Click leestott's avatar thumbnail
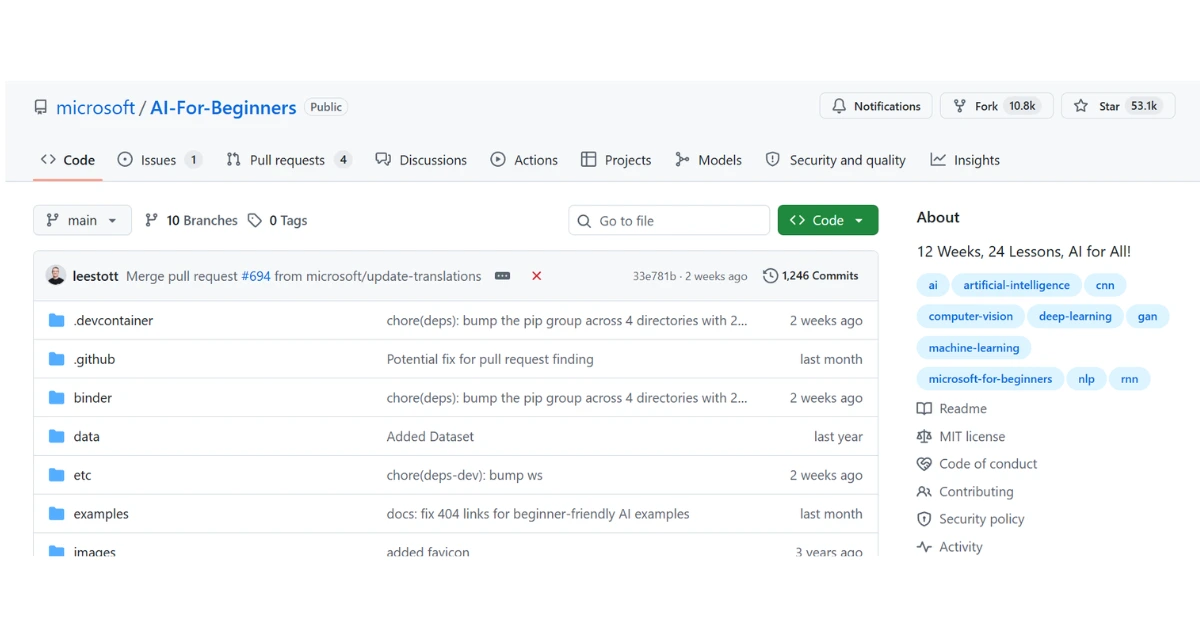This screenshot has width=1200, height=628. (x=56, y=276)
